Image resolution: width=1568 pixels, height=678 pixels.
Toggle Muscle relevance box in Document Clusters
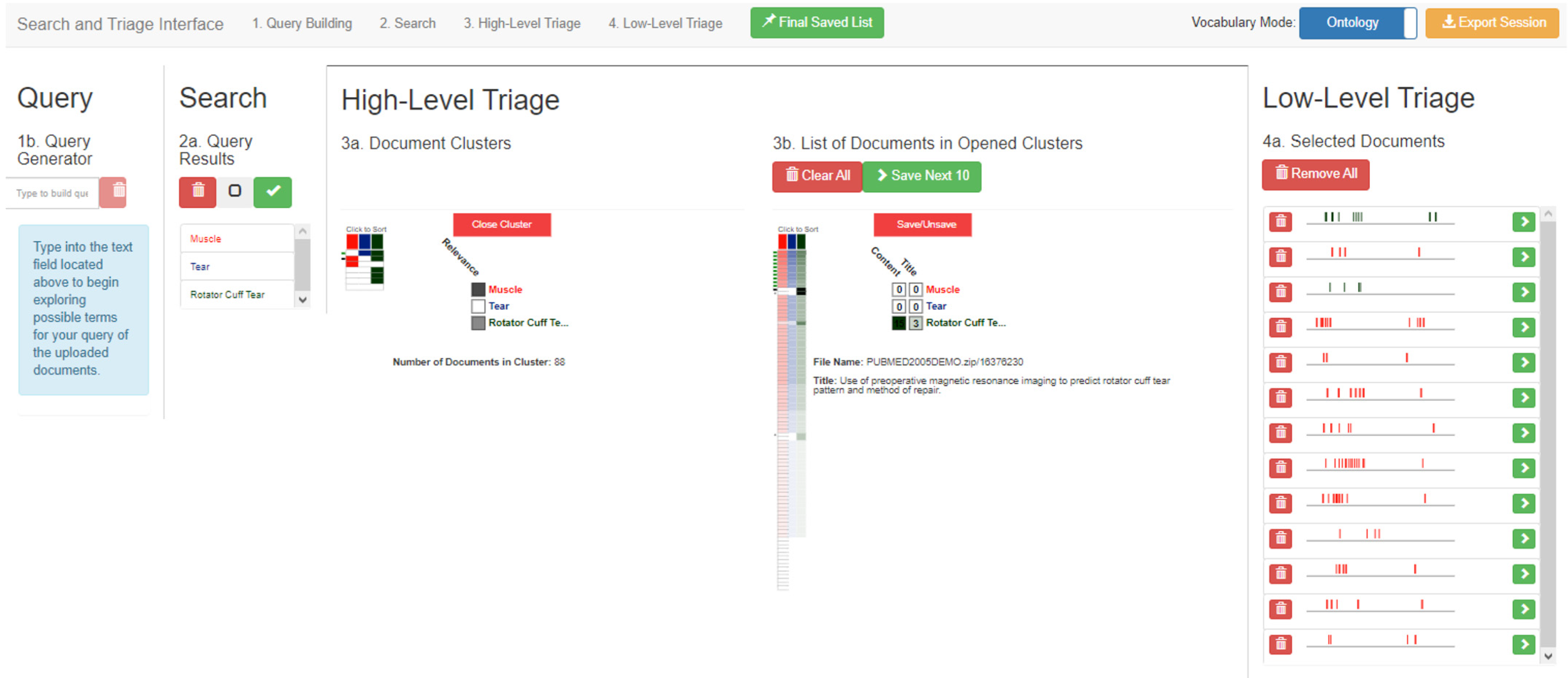coord(478,290)
